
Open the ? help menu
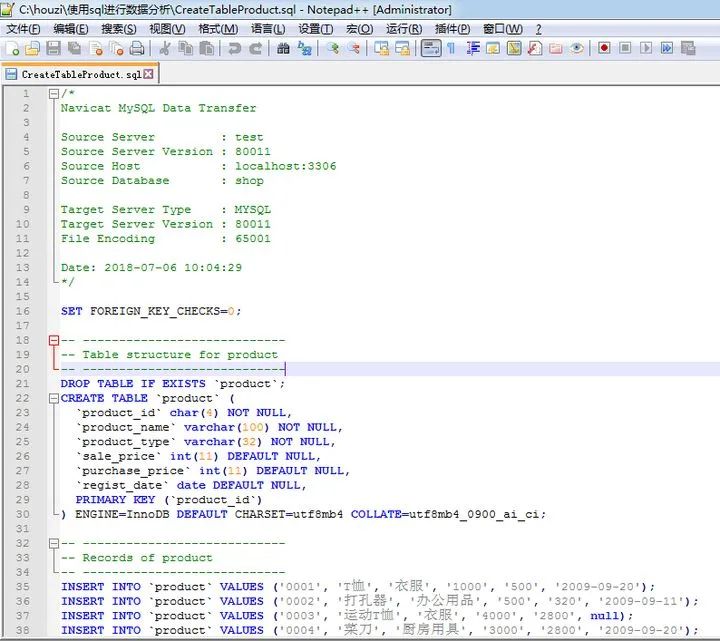(x=538, y=29)
